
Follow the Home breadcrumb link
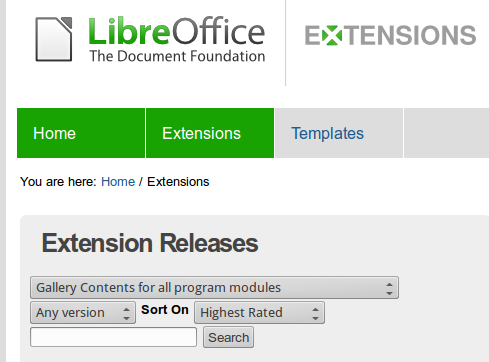(x=118, y=182)
